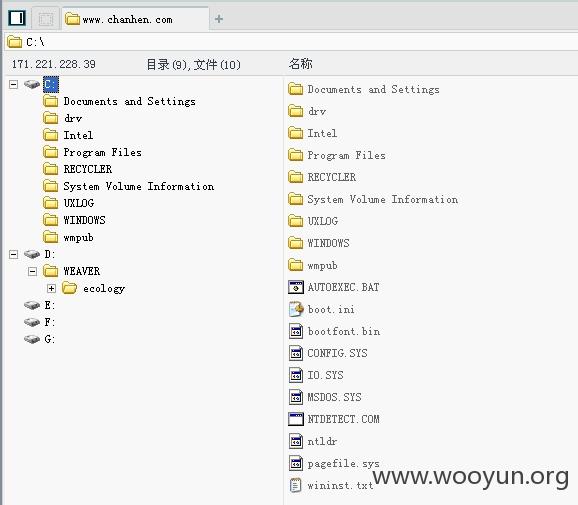The height and width of the screenshot is (505, 578).
Task: Click the C:\ path address field
Action: pyautogui.click(x=291, y=42)
